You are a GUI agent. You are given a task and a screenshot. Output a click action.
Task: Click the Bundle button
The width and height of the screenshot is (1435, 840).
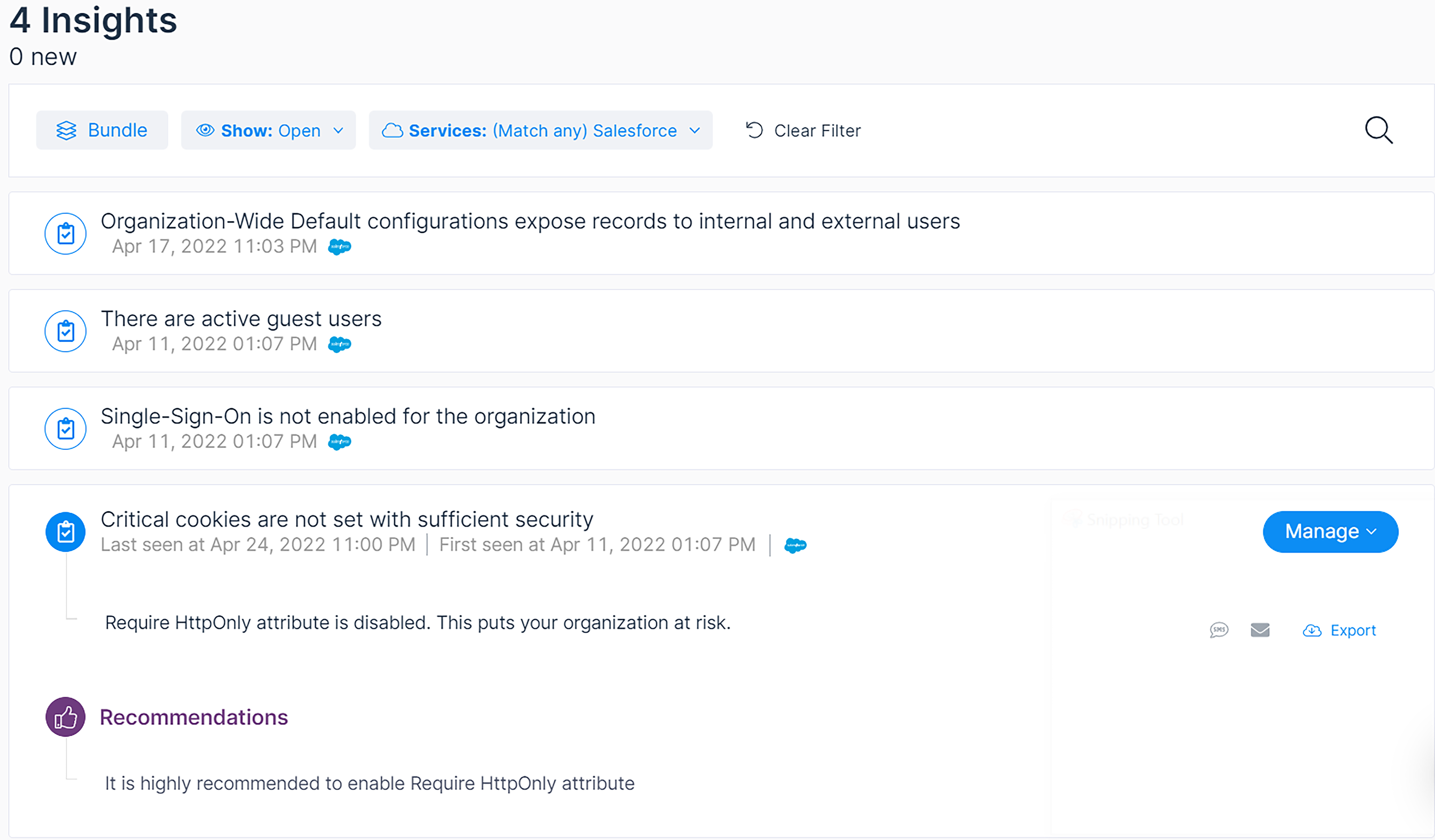[x=102, y=130]
